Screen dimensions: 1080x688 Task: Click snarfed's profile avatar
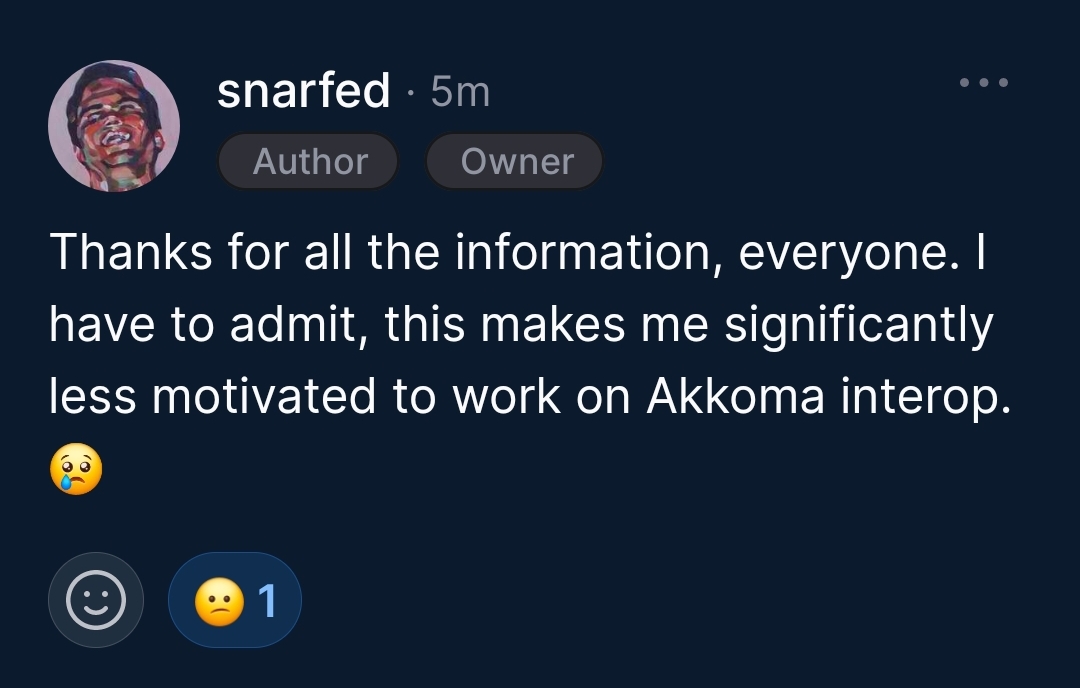point(114,126)
